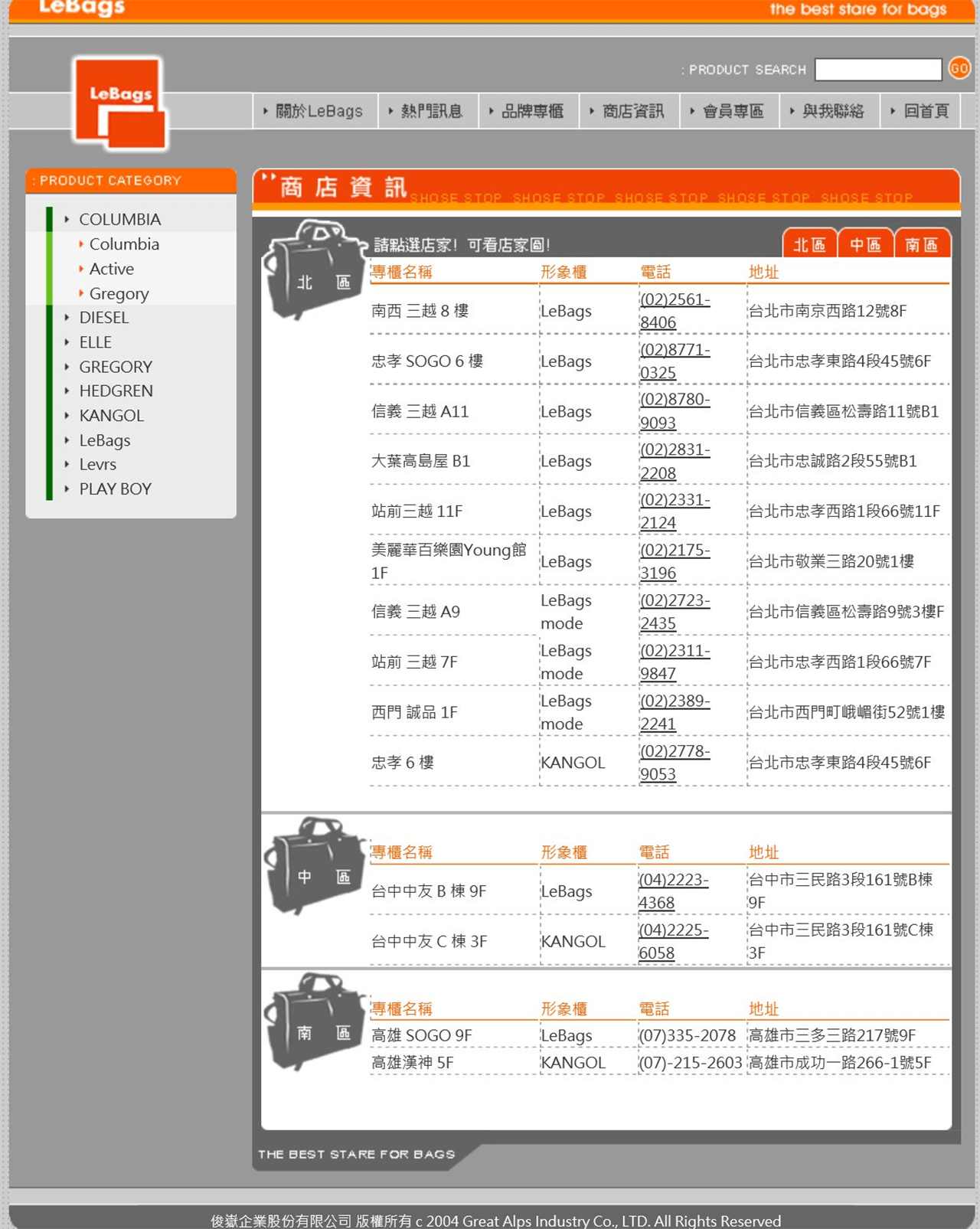Click phone link (04)2223-4368
The image size is (980, 1229).
point(674,891)
